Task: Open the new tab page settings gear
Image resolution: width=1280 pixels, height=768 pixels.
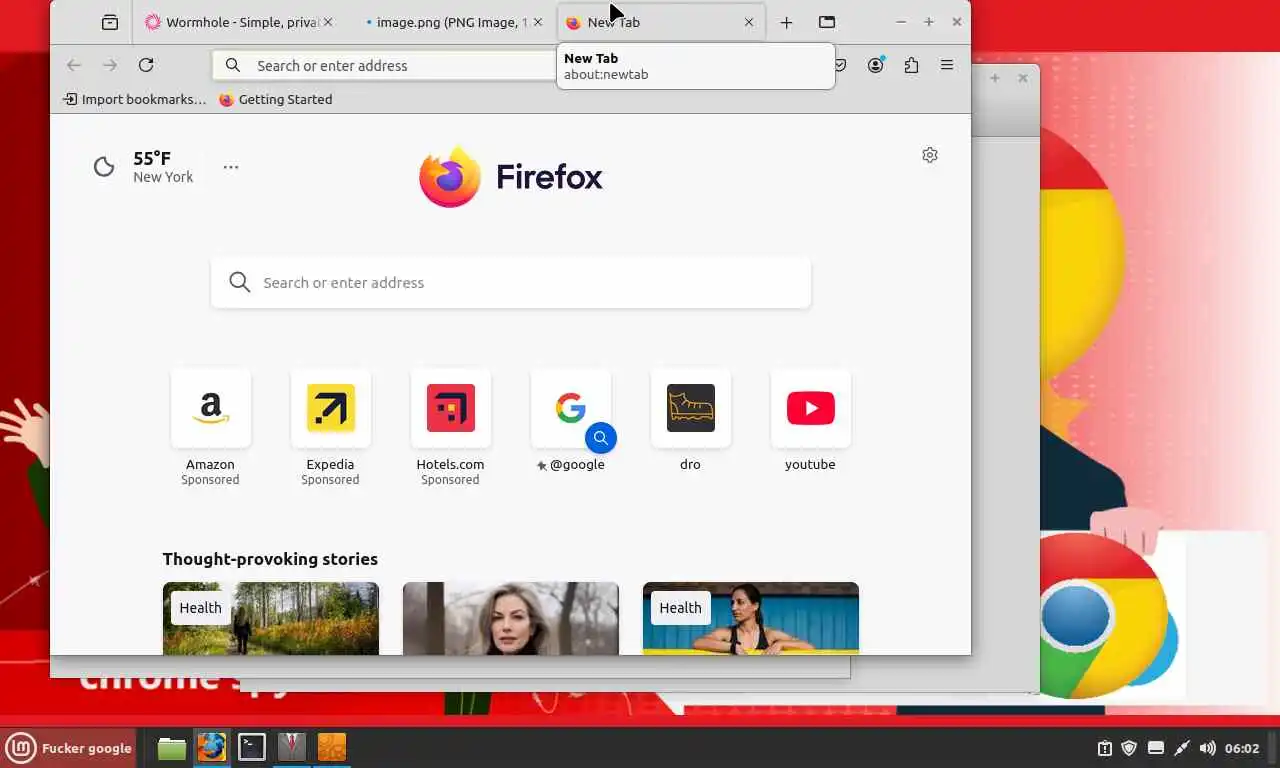Action: [x=930, y=155]
